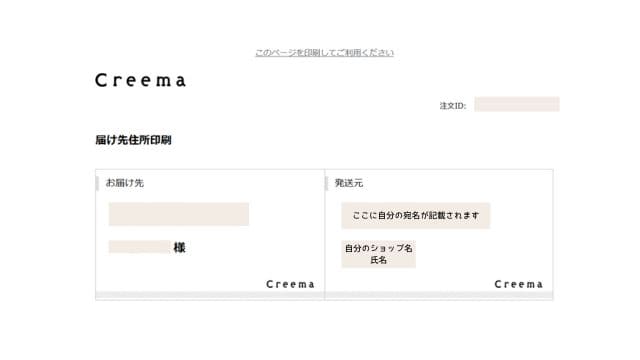Select the masked recipient name box
The height and width of the screenshot is (360, 640).
(x=139, y=247)
